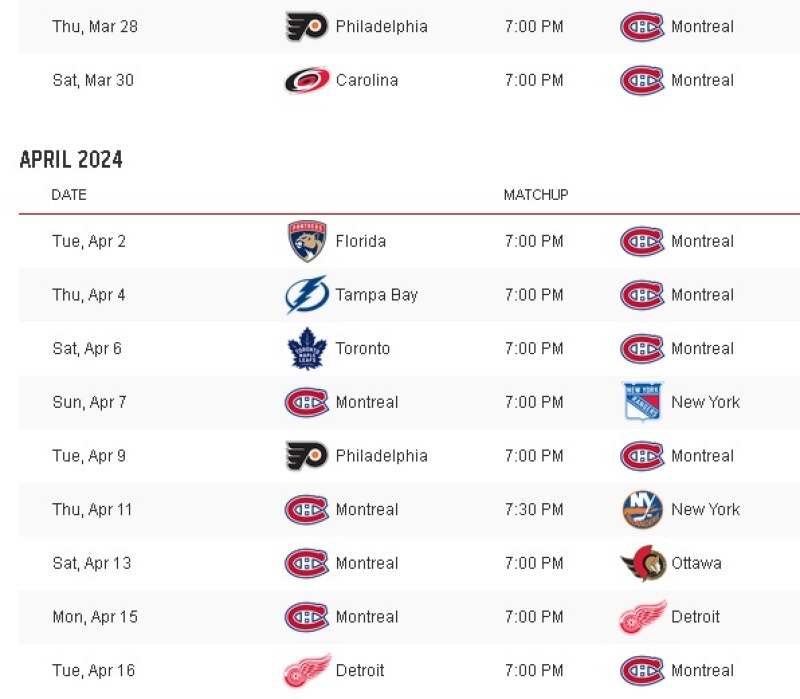Image resolution: width=800 pixels, height=699 pixels.
Task: Click the DATE column header
Action: 69,195
